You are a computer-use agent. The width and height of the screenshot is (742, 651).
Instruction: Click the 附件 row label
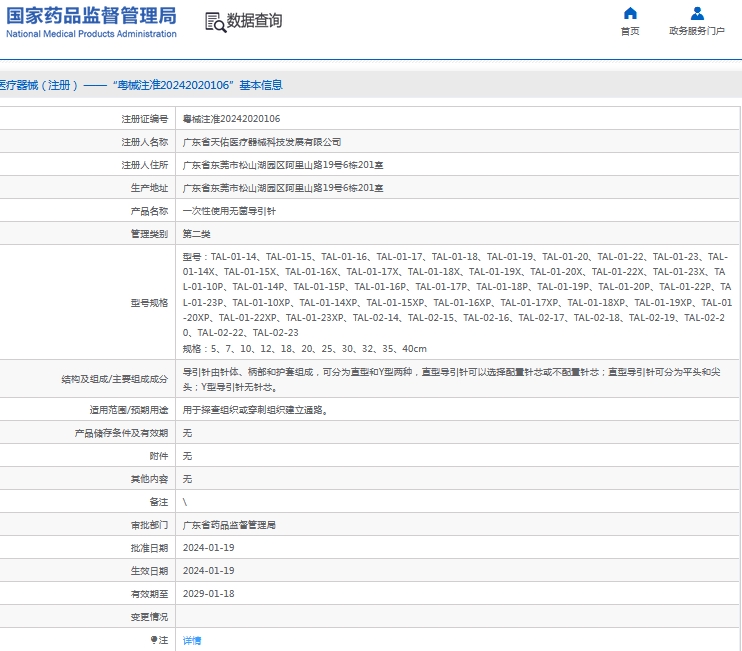click(159, 456)
